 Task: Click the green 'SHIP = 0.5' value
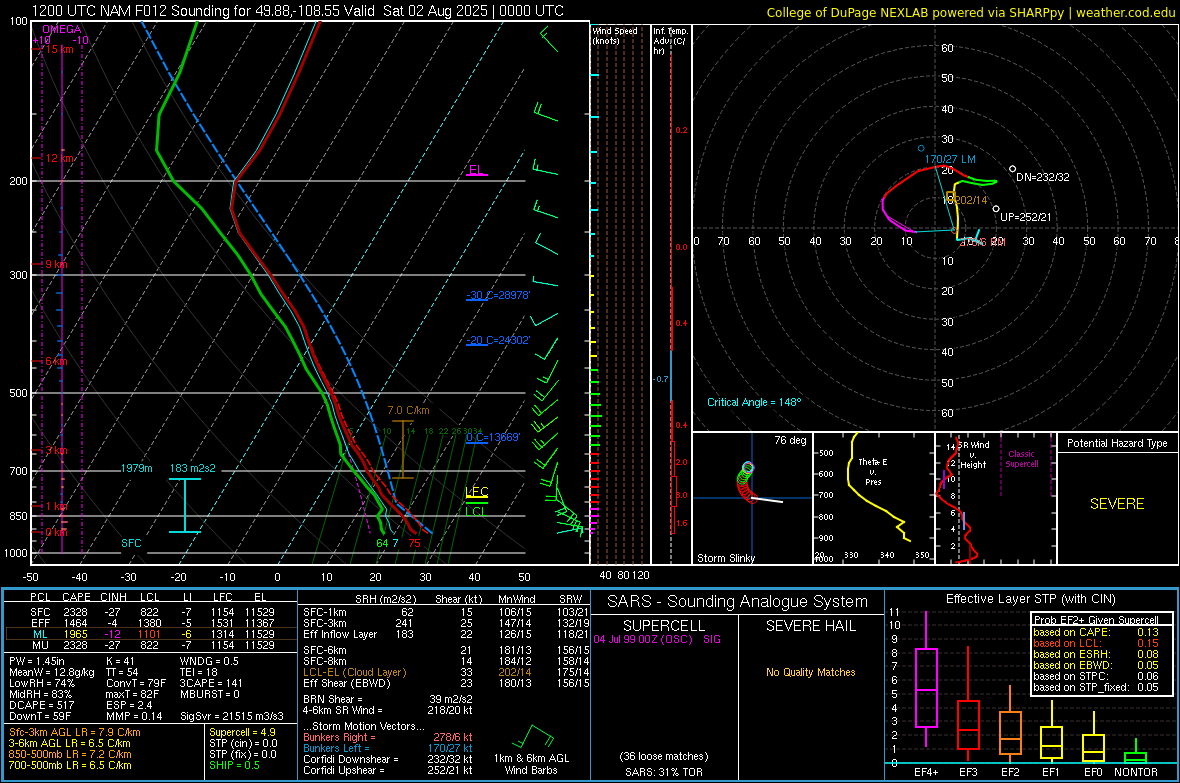(234, 765)
